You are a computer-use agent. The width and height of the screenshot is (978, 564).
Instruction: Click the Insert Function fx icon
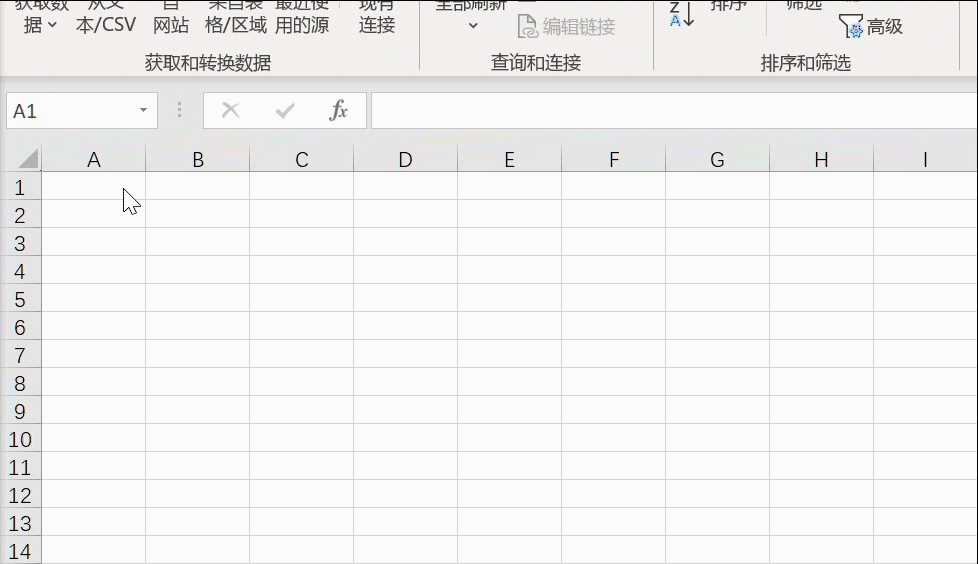click(338, 110)
